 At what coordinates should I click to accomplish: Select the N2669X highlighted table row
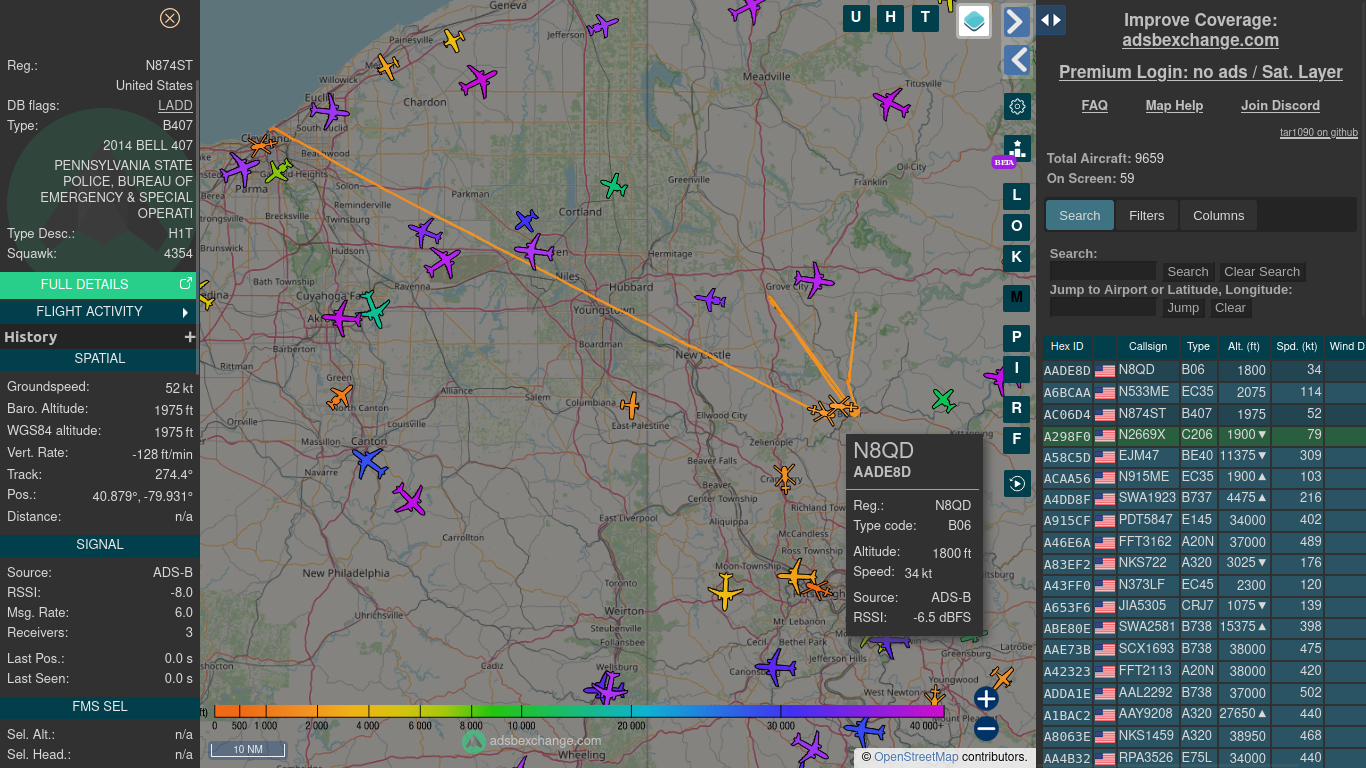click(x=1204, y=435)
